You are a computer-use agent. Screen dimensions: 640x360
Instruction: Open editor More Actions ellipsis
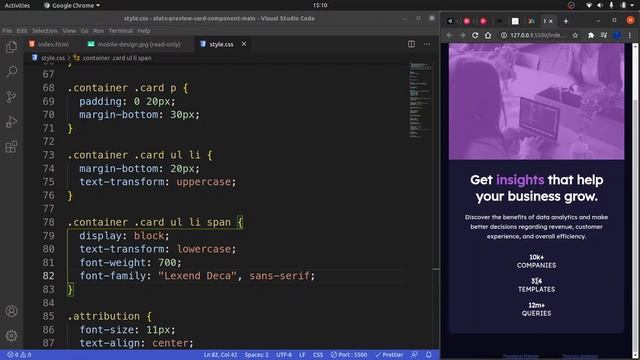click(x=427, y=44)
